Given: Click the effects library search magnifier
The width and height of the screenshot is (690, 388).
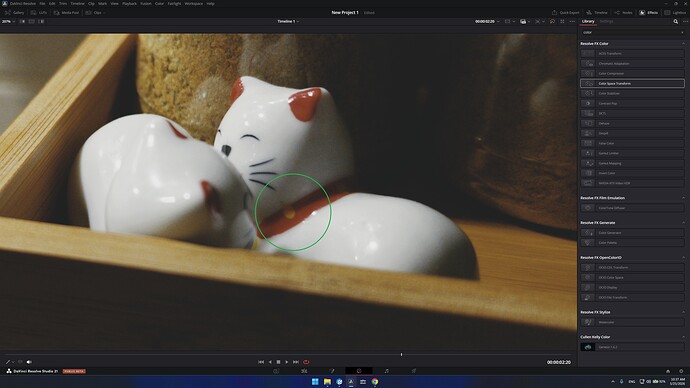Looking at the screenshot, I should [675, 22].
